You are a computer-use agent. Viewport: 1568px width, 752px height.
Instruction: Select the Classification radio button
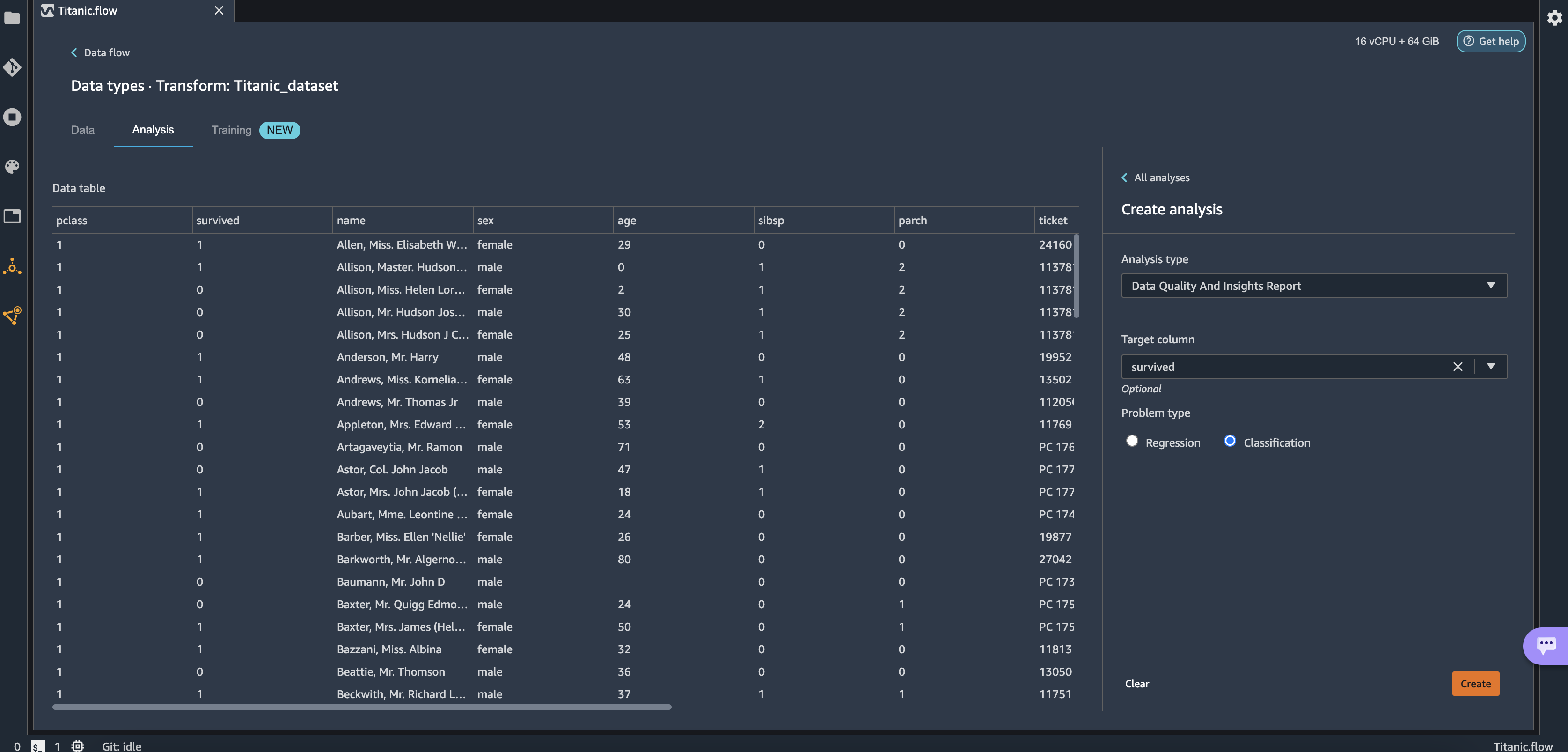point(1230,441)
